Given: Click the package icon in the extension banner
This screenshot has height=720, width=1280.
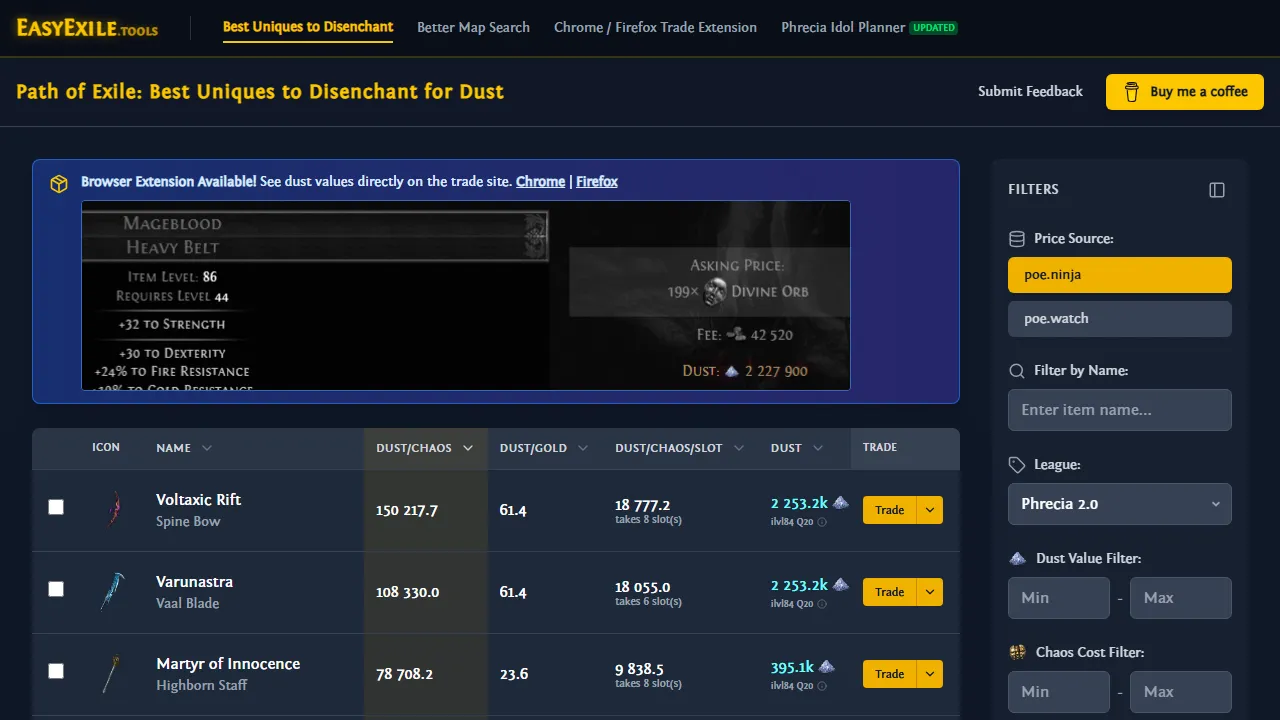Looking at the screenshot, I should pyautogui.click(x=59, y=183).
